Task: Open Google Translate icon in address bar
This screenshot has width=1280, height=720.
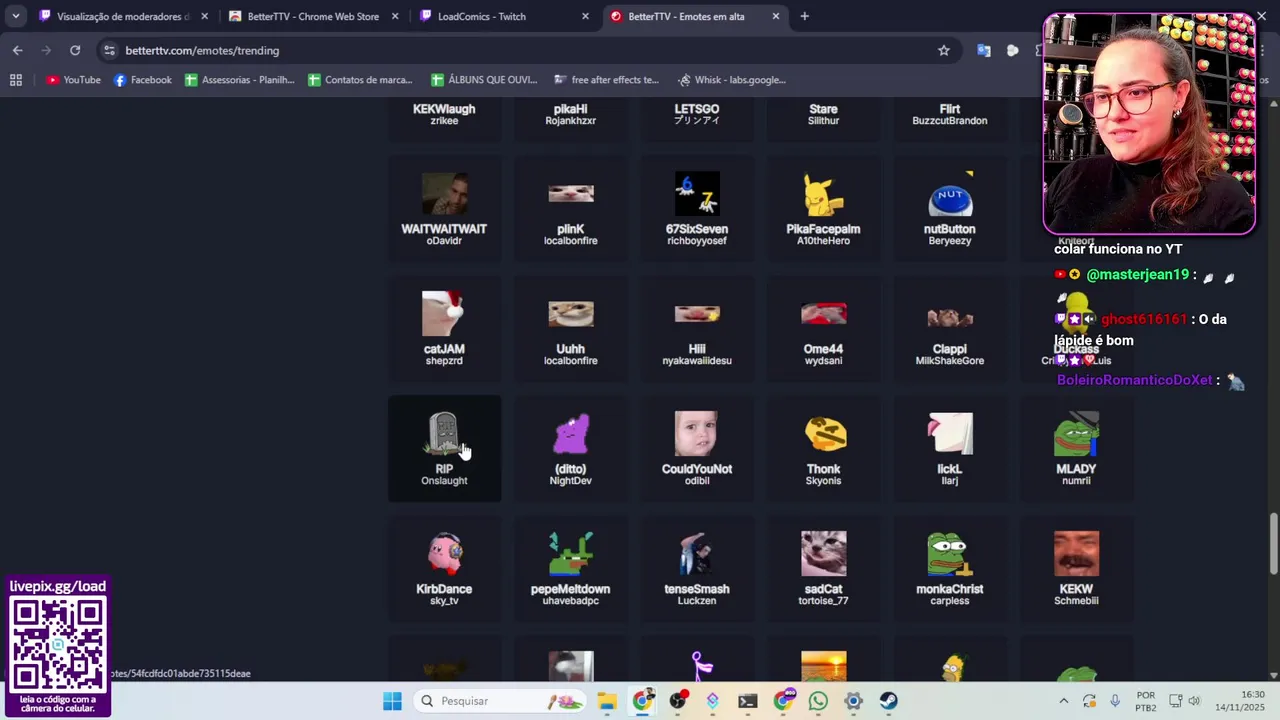Action: click(x=984, y=50)
